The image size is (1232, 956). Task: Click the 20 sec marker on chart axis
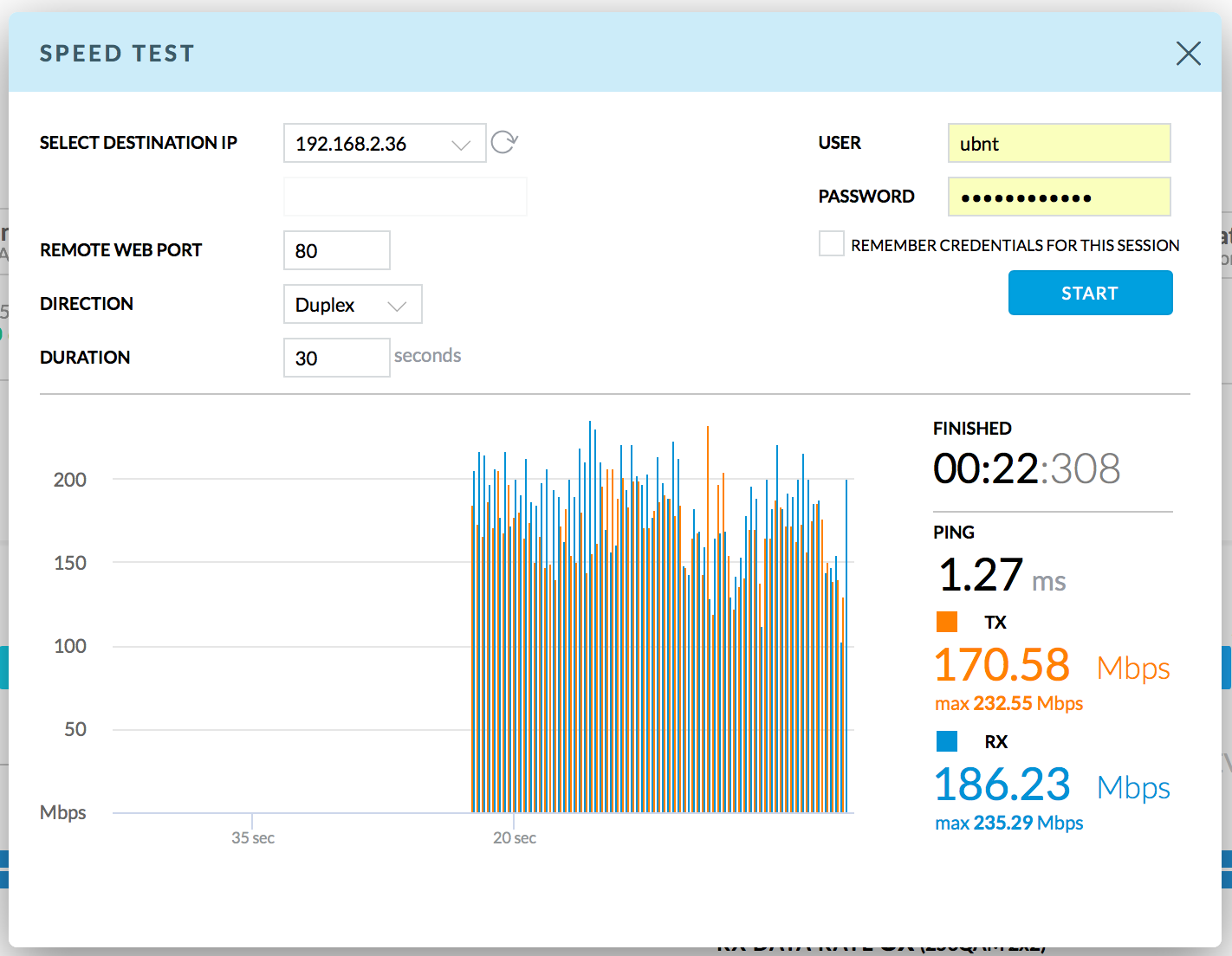click(515, 837)
